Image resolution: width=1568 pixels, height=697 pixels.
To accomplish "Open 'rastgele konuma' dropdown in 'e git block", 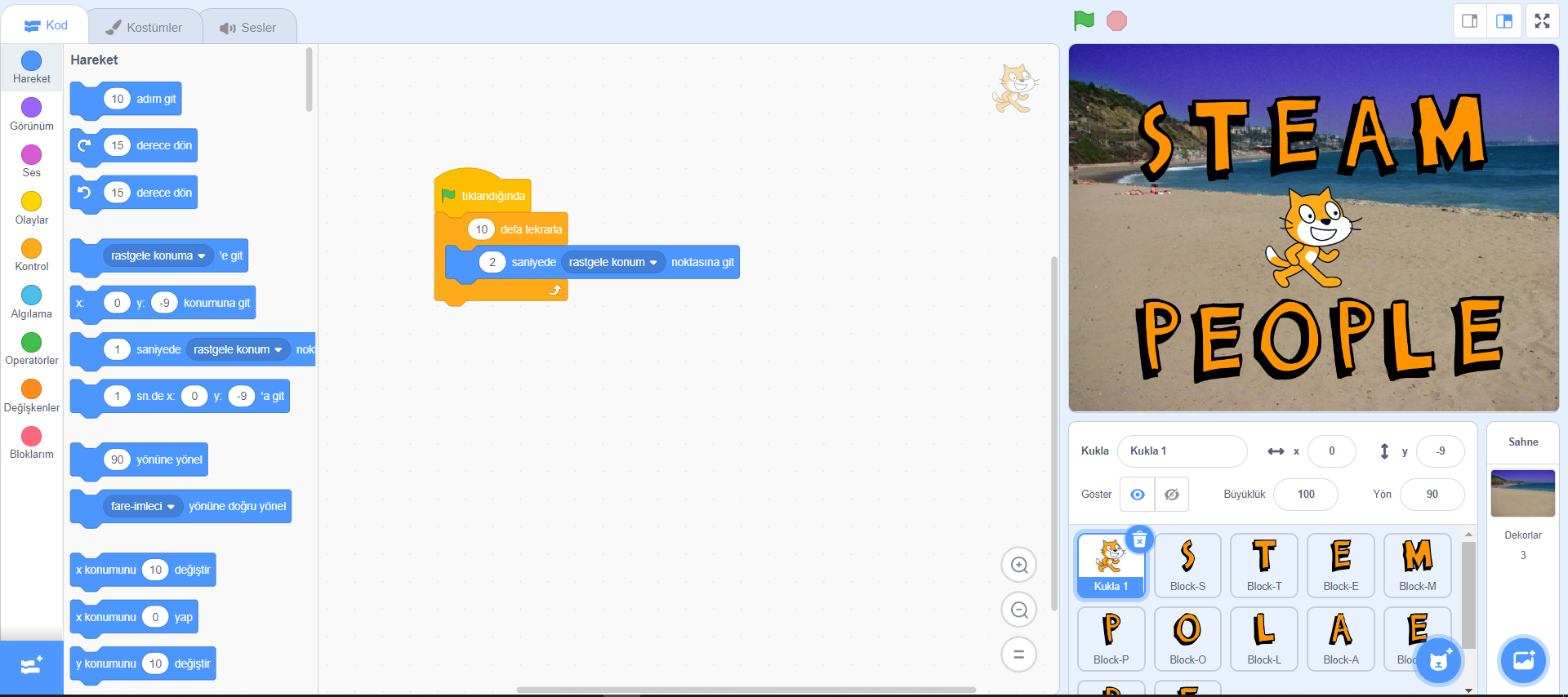I will (158, 255).
